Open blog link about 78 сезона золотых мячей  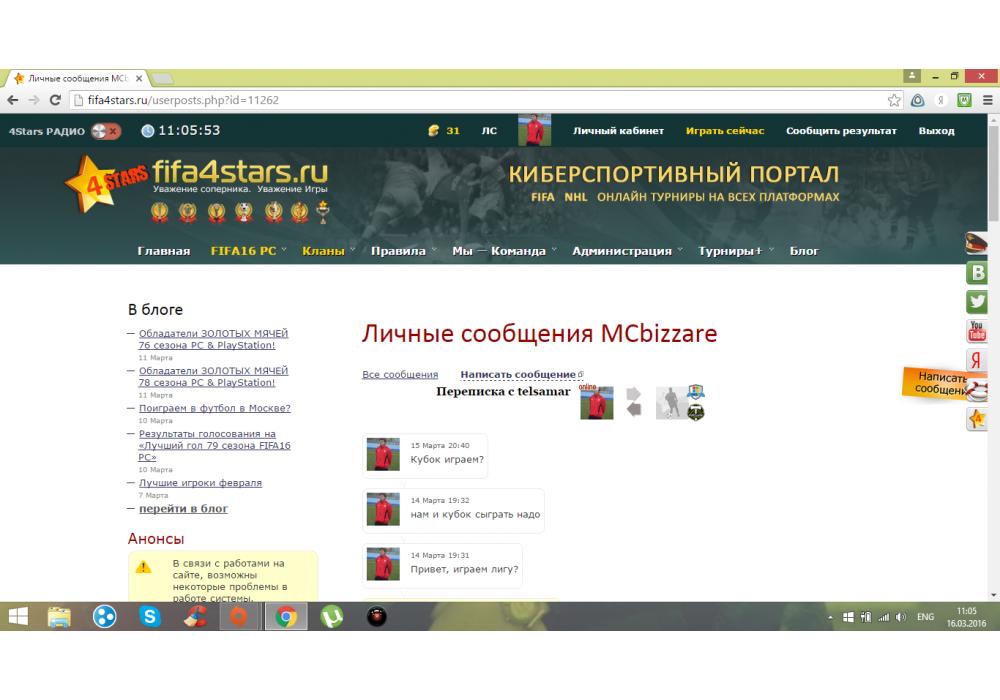tap(213, 377)
